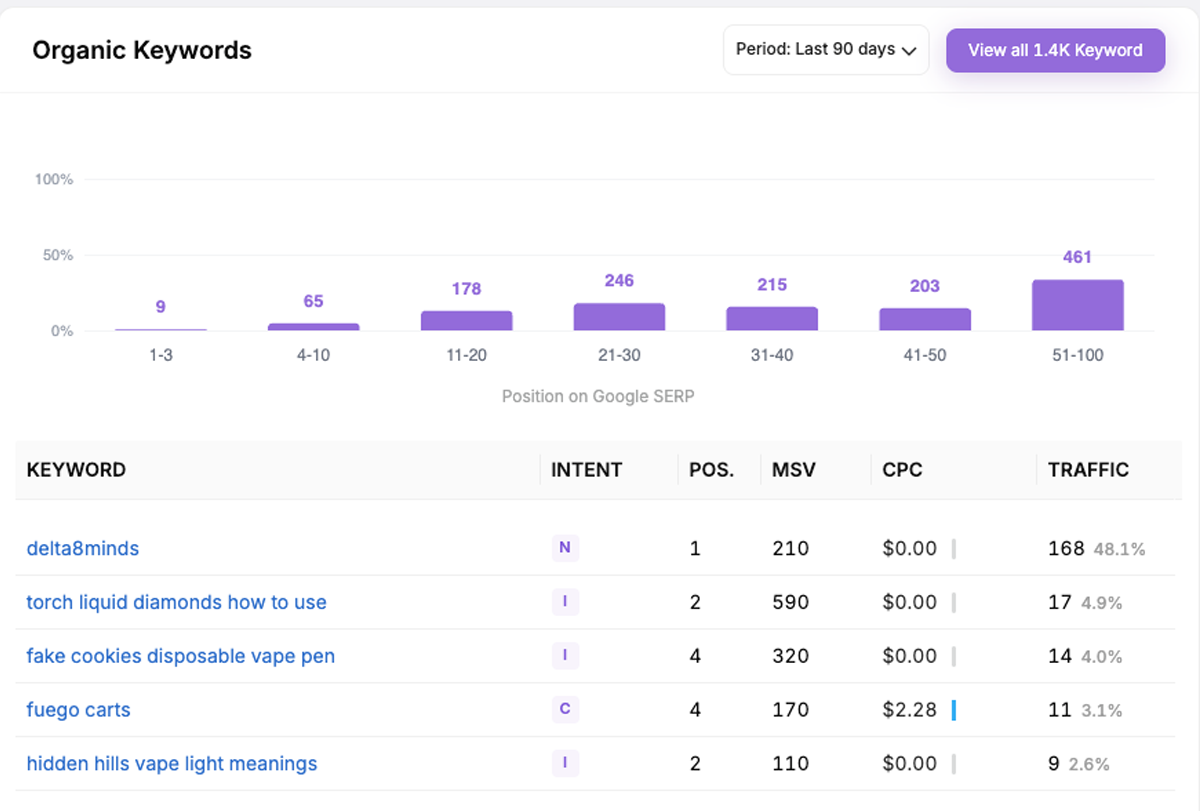The height and width of the screenshot is (811, 1200).
Task: Click the I intent badge for fake cookies row
Action: coord(565,655)
